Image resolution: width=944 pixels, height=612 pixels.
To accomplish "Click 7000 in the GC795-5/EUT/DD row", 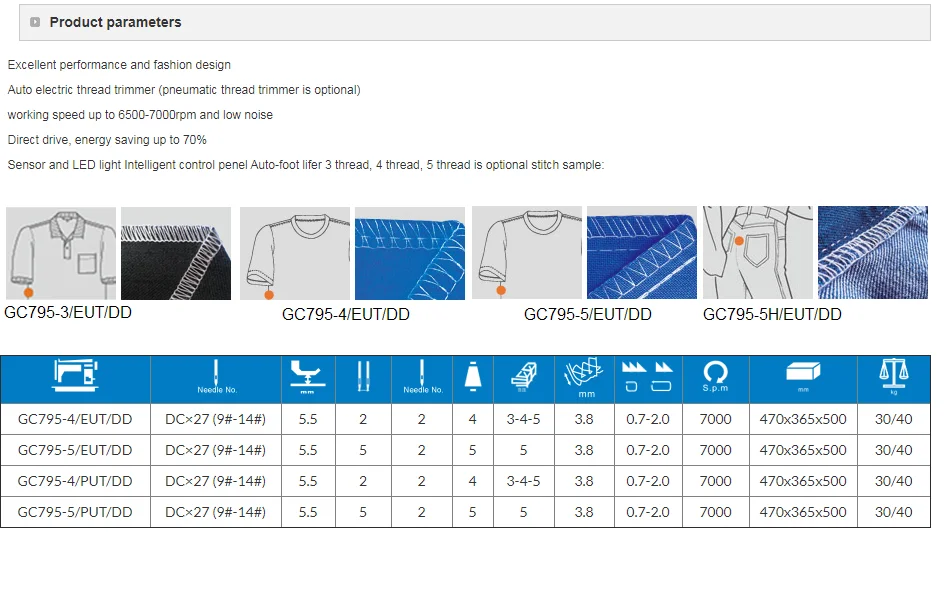I will 715,450.
